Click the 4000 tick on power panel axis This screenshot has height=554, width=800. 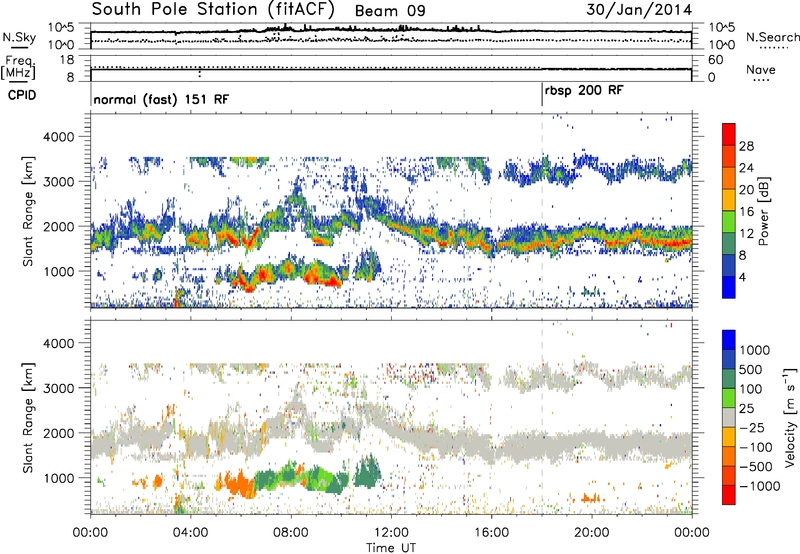[60, 137]
